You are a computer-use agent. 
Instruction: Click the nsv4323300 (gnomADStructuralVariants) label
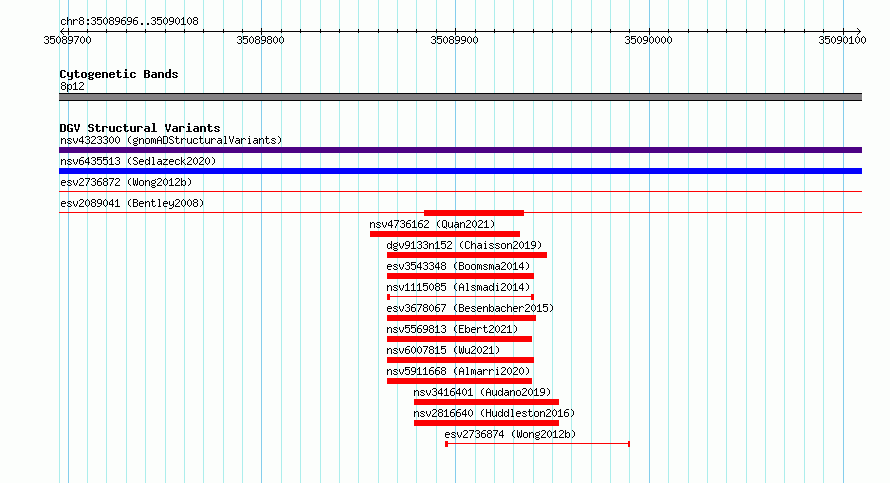pyautogui.click(x=171, y=140)
